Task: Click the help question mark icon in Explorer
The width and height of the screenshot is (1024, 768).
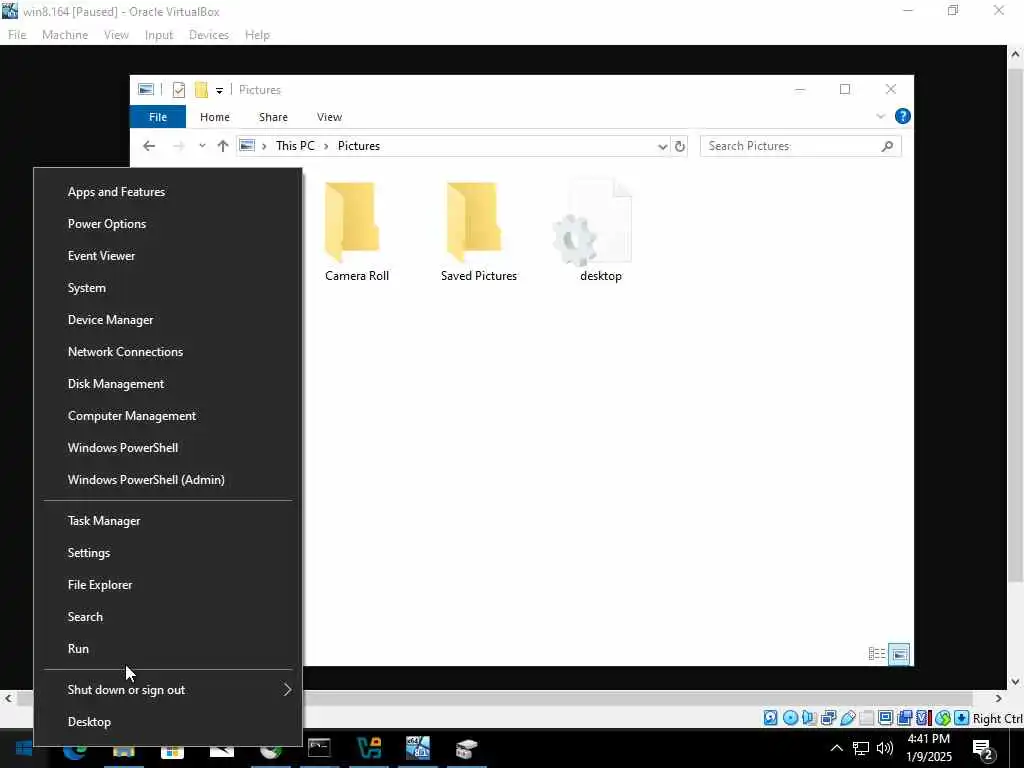Action: tap(903, 116)
